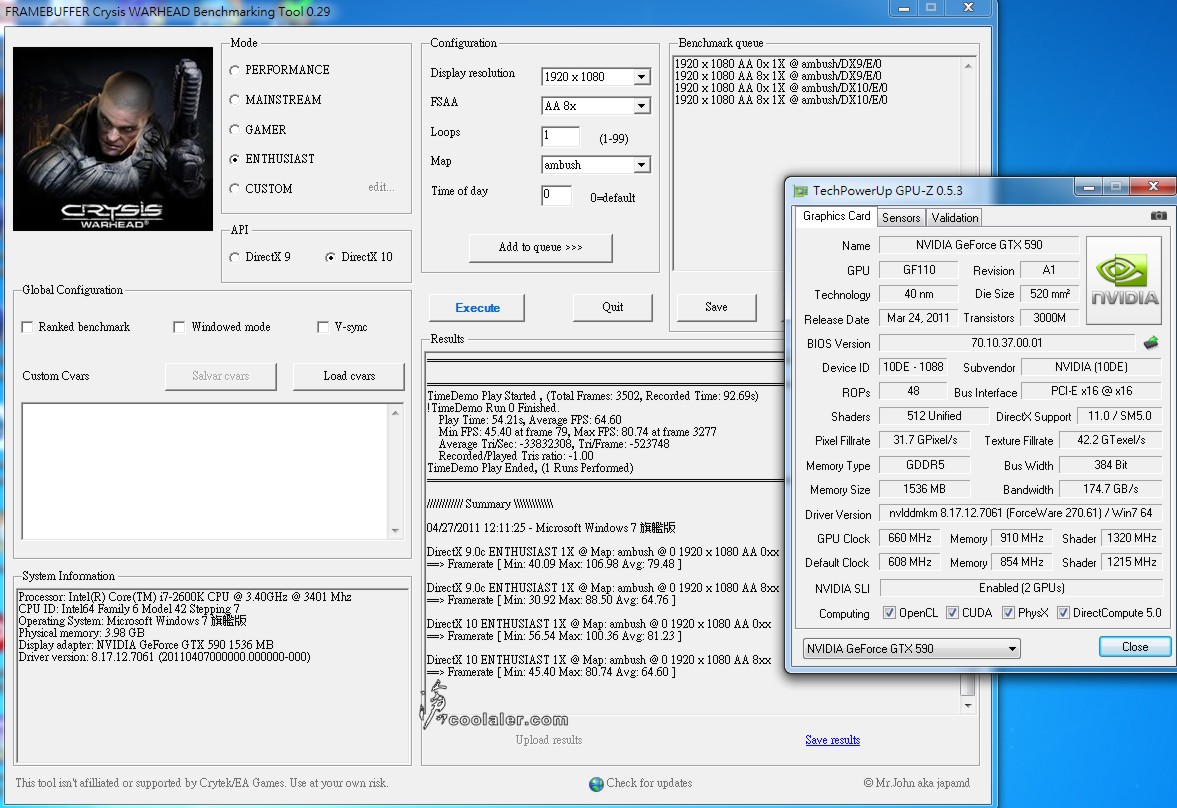Click the GPU-Z title bar app icon
Screen dimensions: 1177x808
(x=801, y=191)
